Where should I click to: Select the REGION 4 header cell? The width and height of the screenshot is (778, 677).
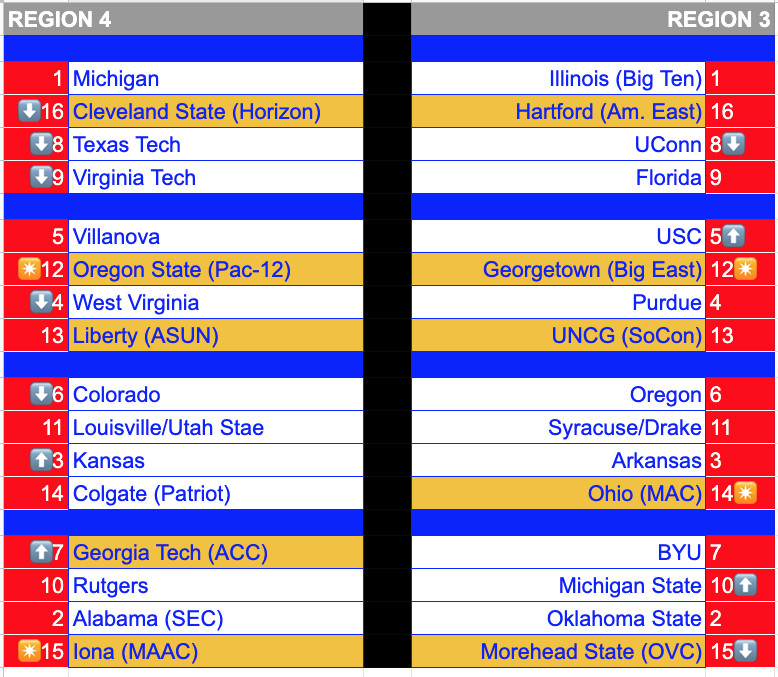pos(183,19)
